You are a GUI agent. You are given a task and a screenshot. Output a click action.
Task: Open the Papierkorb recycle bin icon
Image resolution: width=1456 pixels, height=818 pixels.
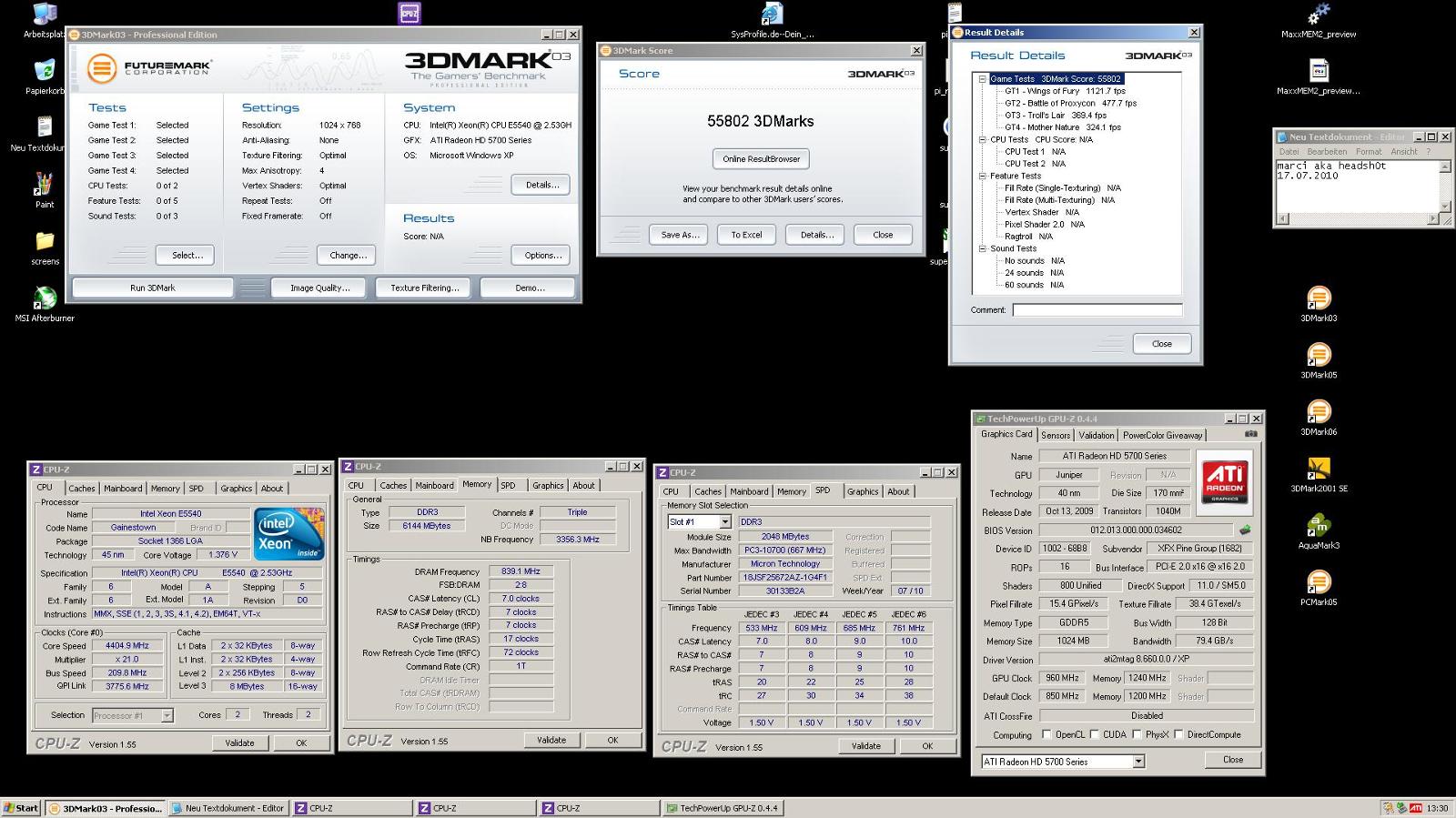(44, 70)
